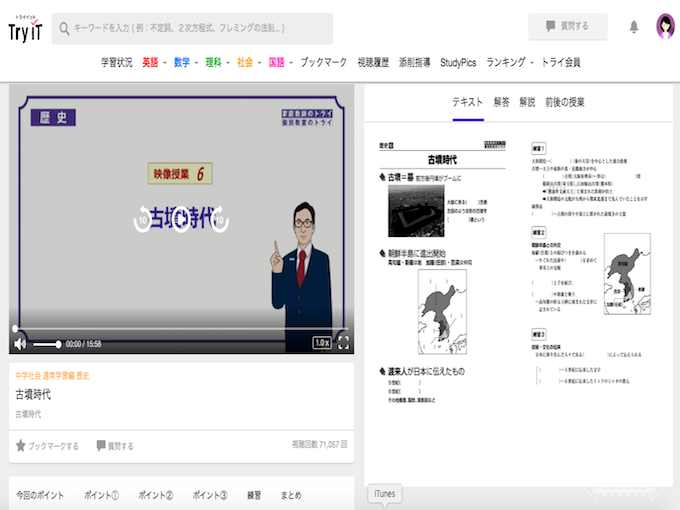Bookmark this lesson with star icon
Viewport: 680px width, 510px height.
(21, 446)
